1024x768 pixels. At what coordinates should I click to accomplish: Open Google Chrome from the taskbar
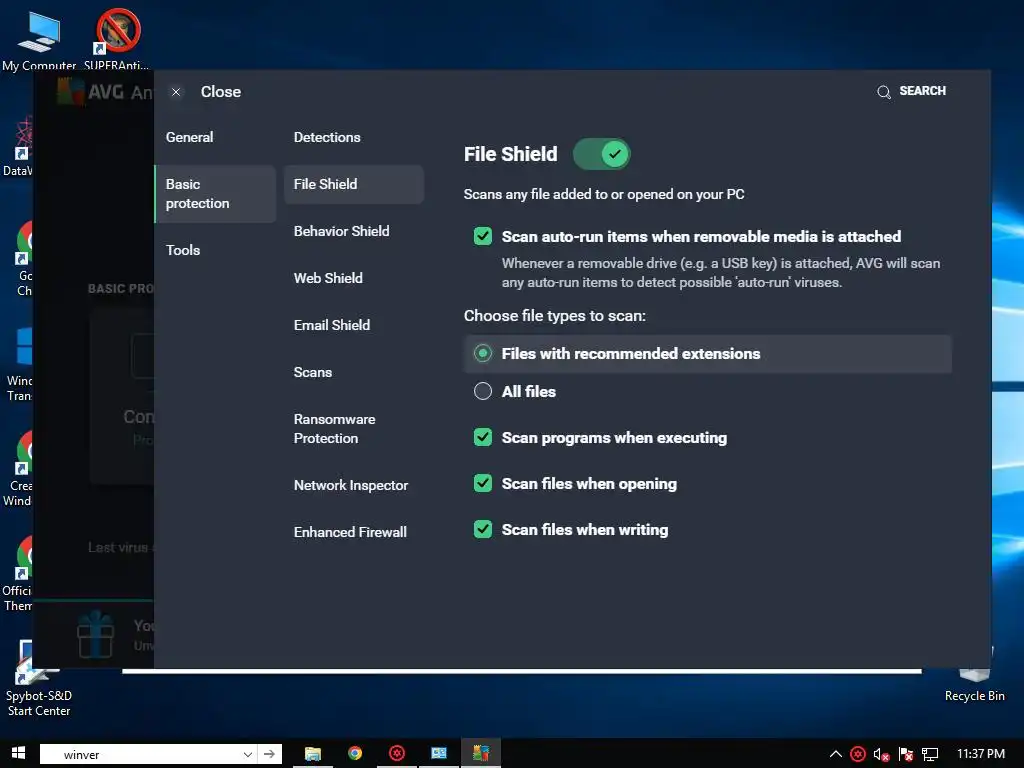coord(355,754)
